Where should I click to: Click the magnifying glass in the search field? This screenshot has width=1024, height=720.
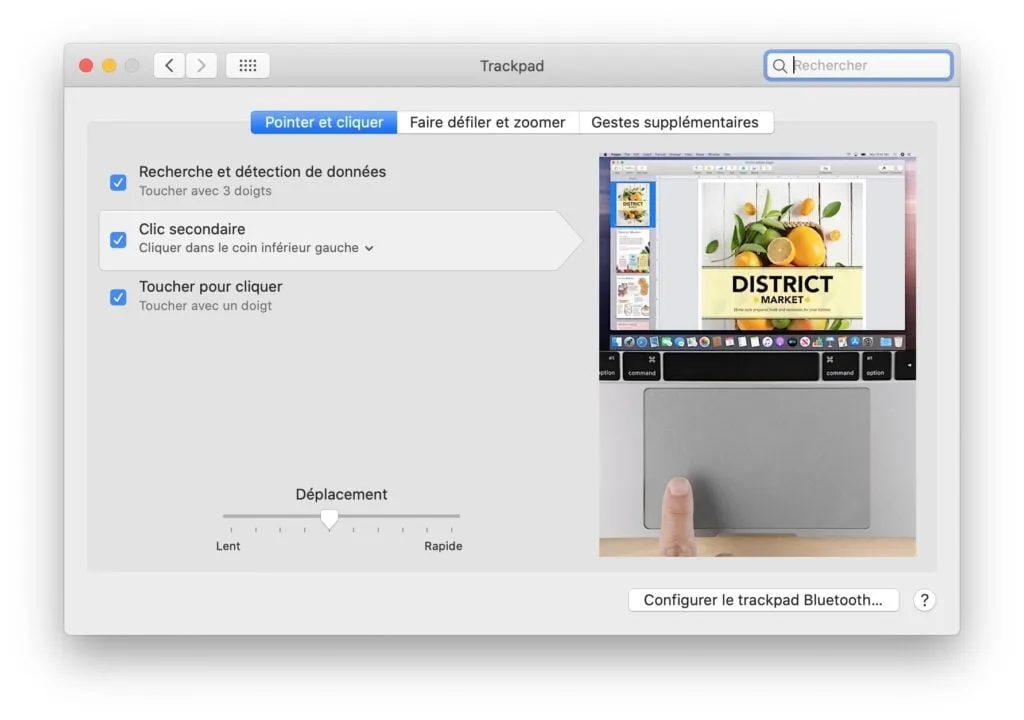tap(781, 65)
